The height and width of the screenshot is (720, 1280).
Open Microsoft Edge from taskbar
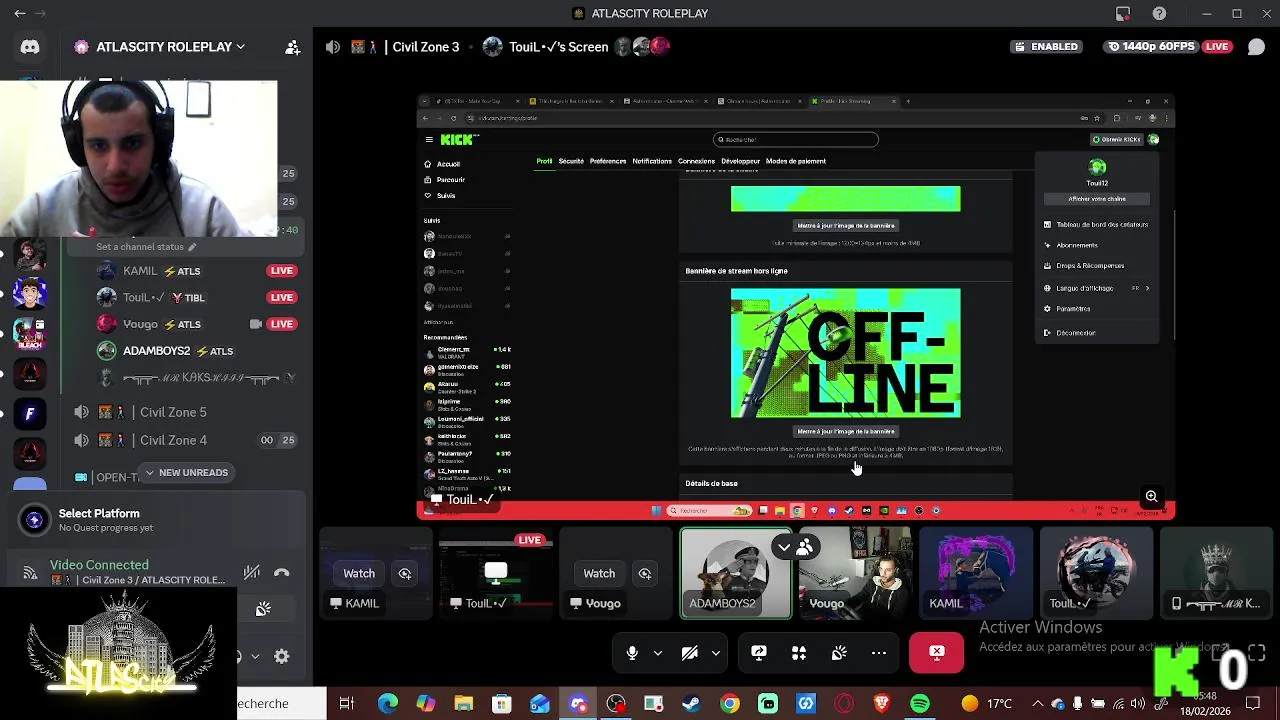click(388, 704)
